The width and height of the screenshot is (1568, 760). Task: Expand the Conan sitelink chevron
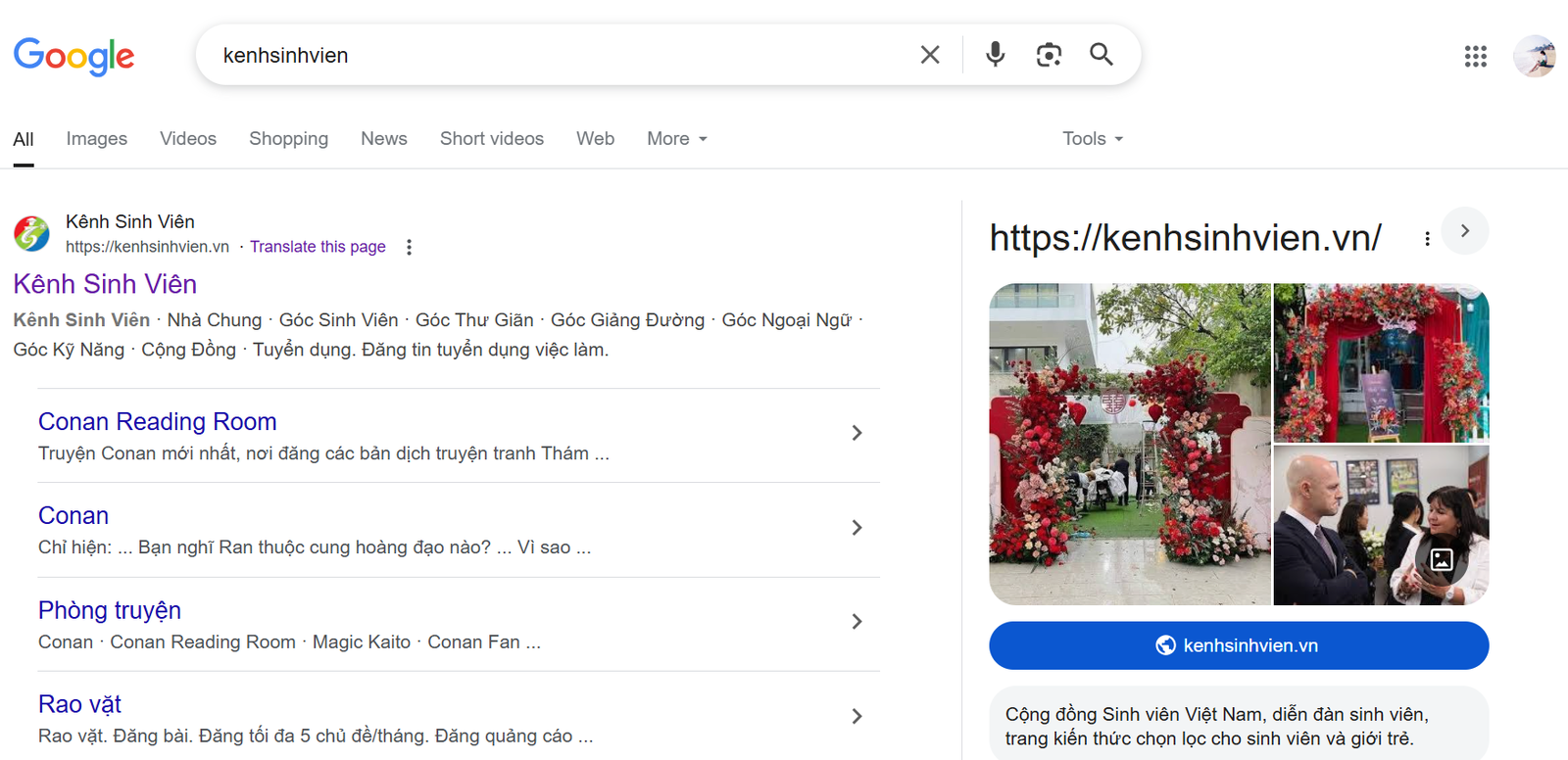[857, 528]
